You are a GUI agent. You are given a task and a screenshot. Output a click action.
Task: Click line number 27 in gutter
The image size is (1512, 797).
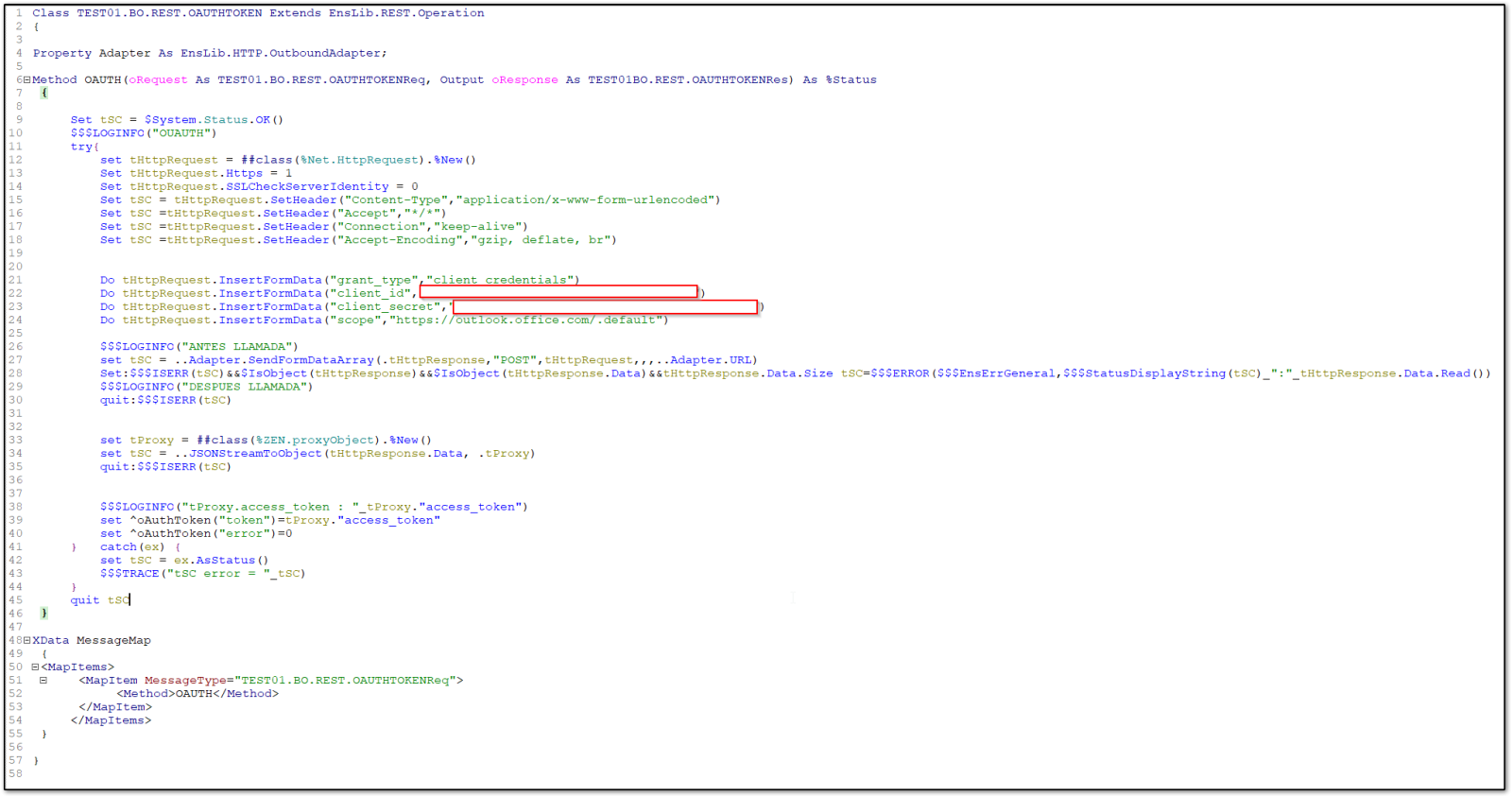15,360
